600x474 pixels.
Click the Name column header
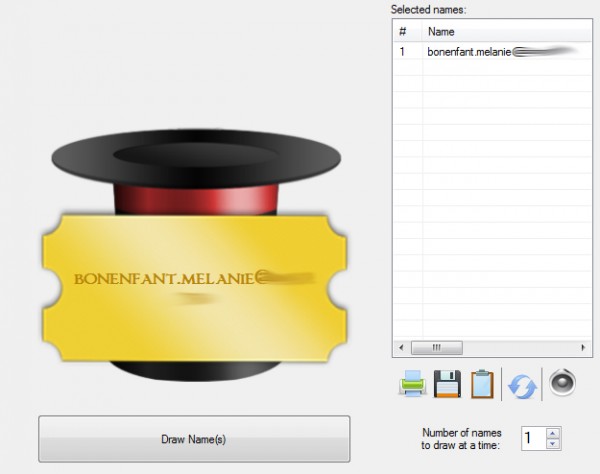[x=507, y=31]
